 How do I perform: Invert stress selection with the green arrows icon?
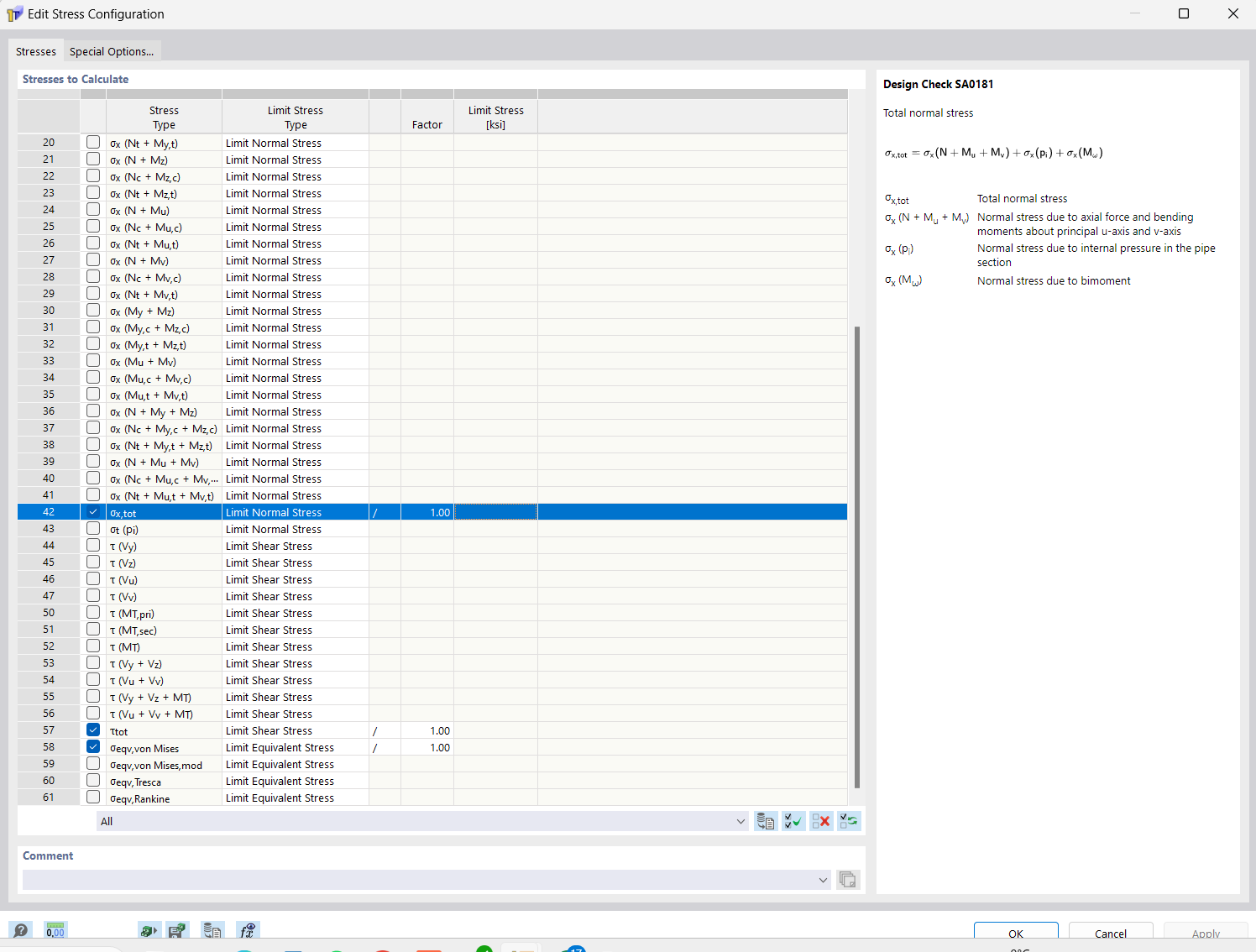(848, 820)
